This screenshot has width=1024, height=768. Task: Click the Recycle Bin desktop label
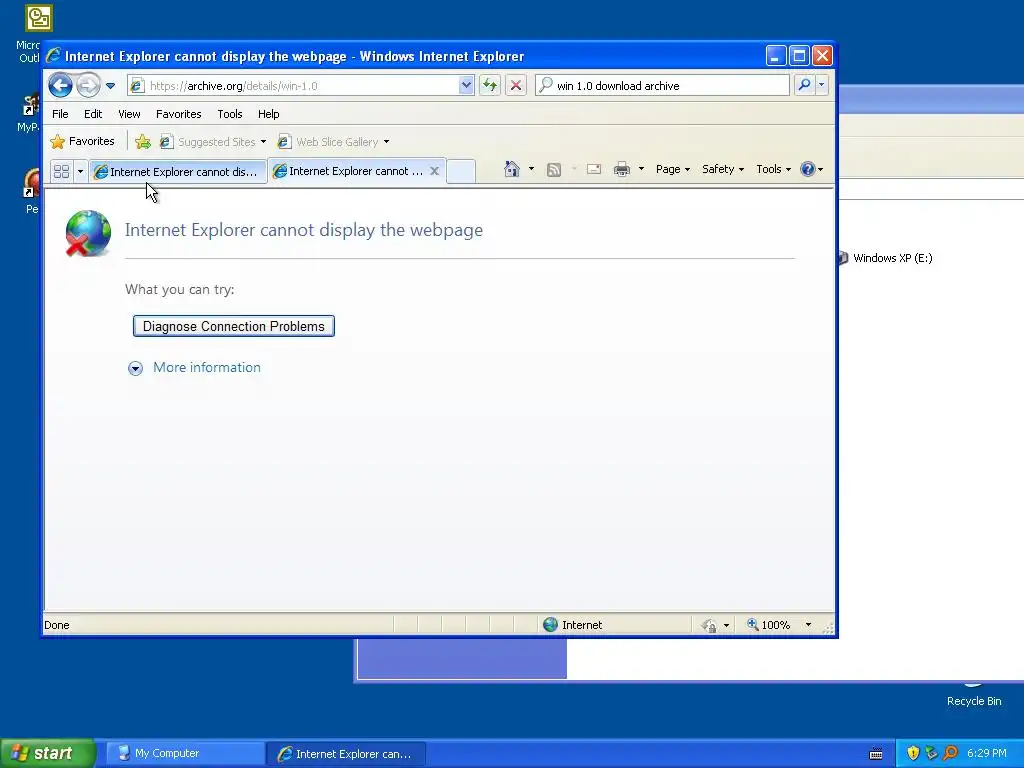(974, 701)
